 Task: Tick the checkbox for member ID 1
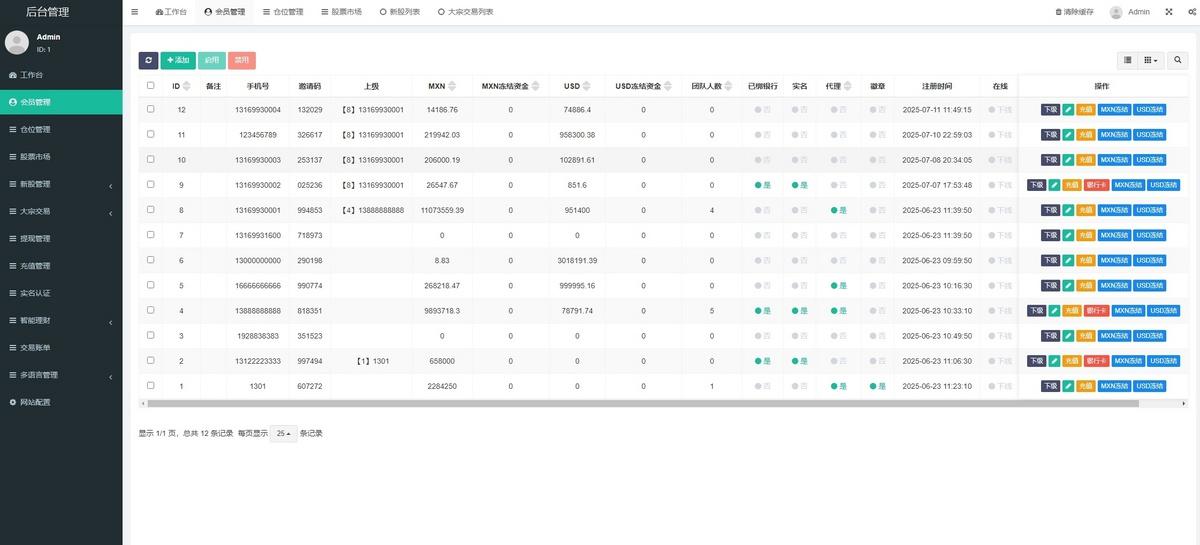pos(151,385)
